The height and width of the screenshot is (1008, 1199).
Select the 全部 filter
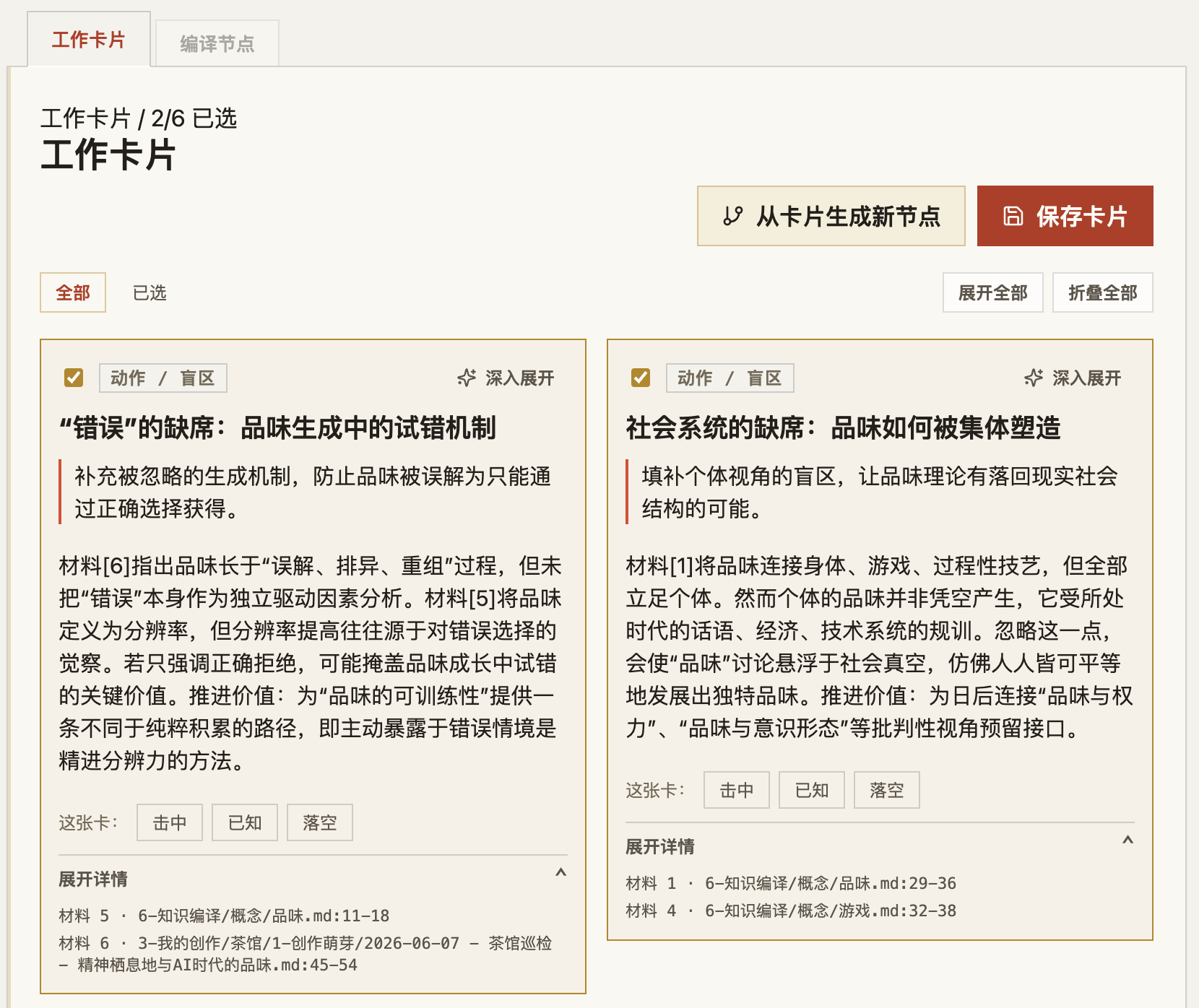tap(73, 292)
